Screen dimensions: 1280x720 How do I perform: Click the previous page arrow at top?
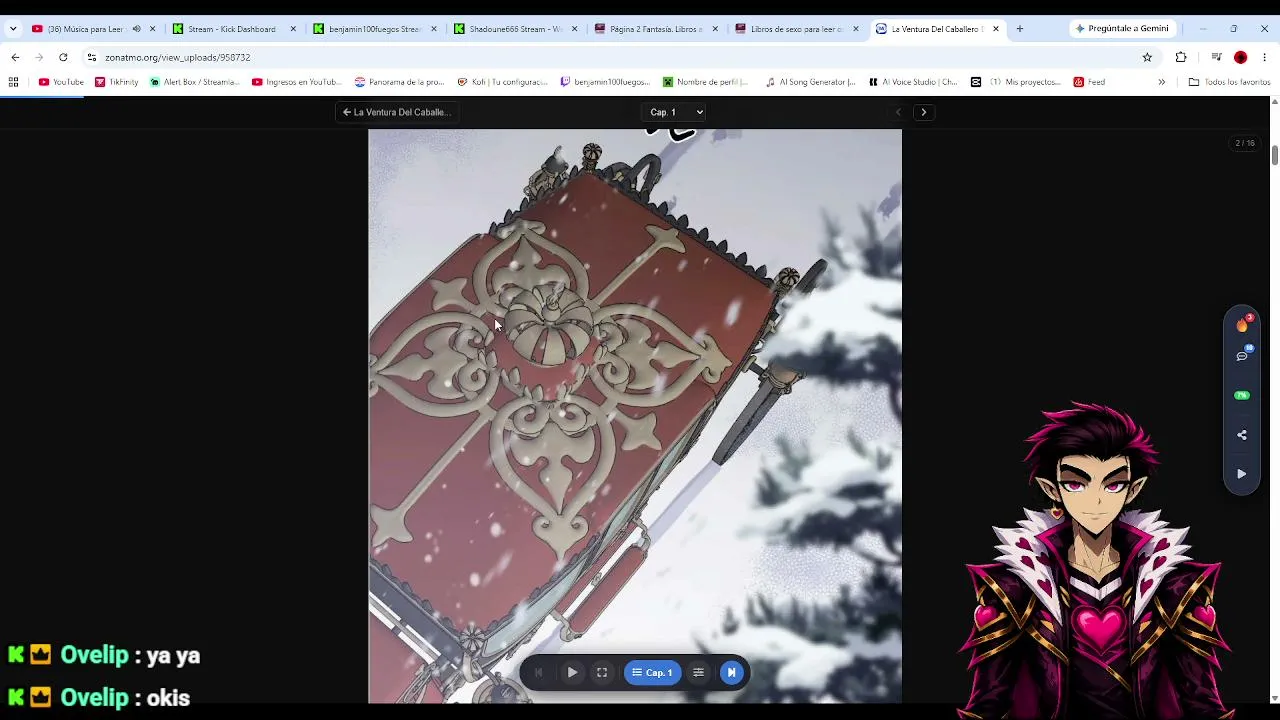[x=898, y=112]
